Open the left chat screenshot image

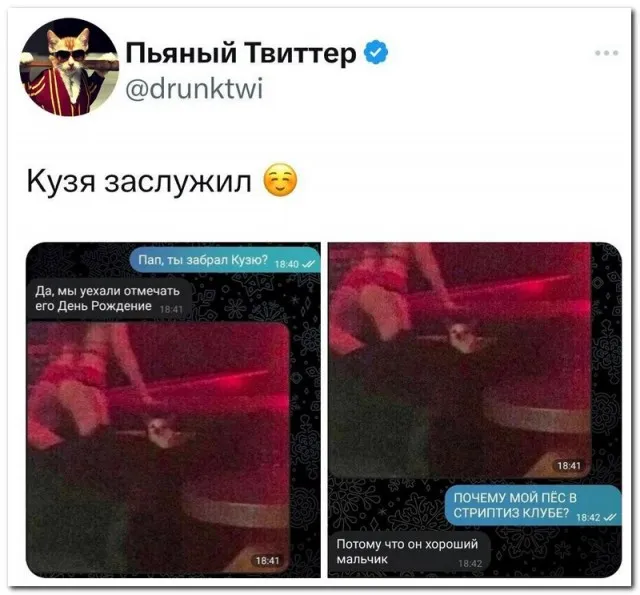[173, 410]
